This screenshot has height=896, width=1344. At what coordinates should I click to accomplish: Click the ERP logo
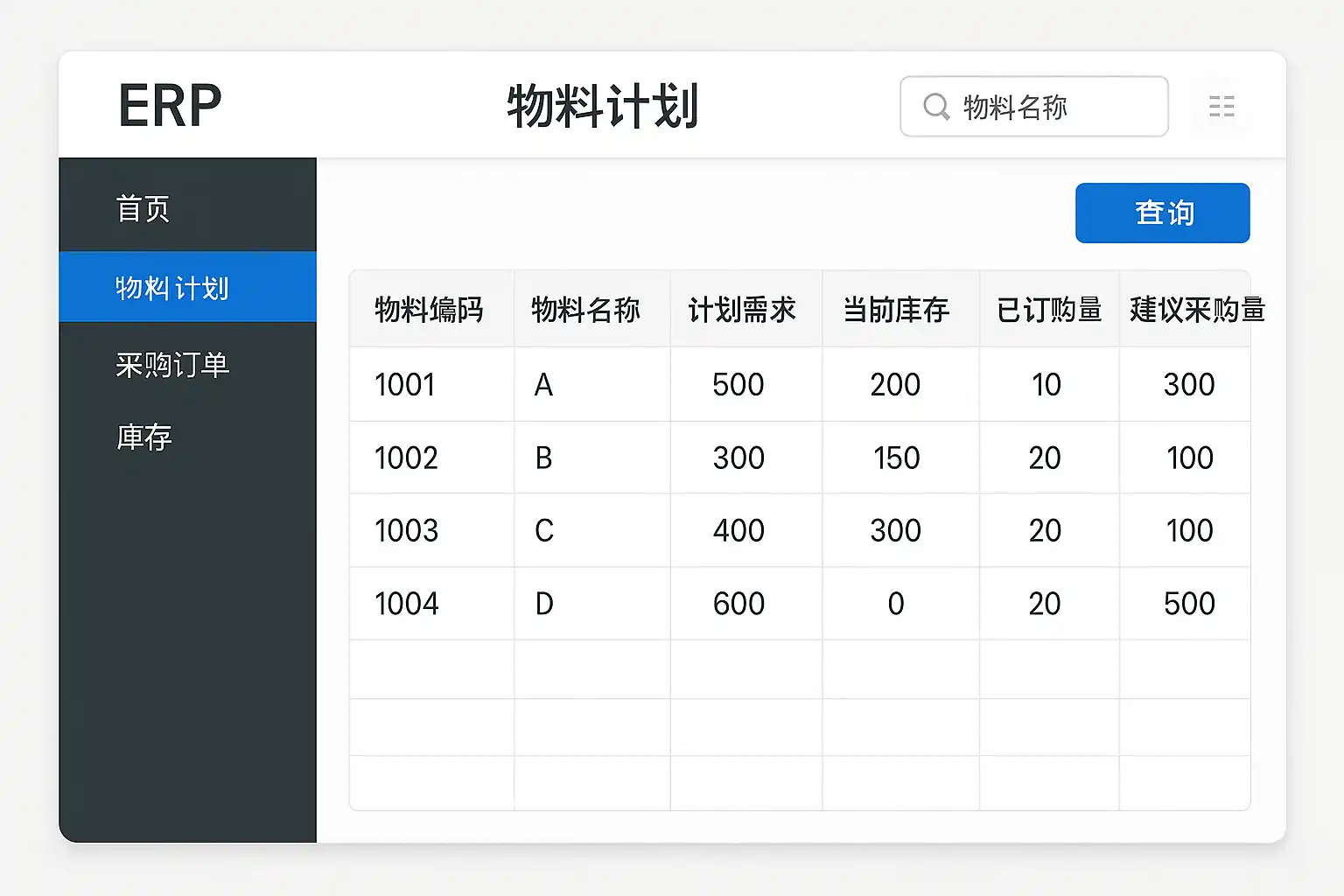click(170, 106)
